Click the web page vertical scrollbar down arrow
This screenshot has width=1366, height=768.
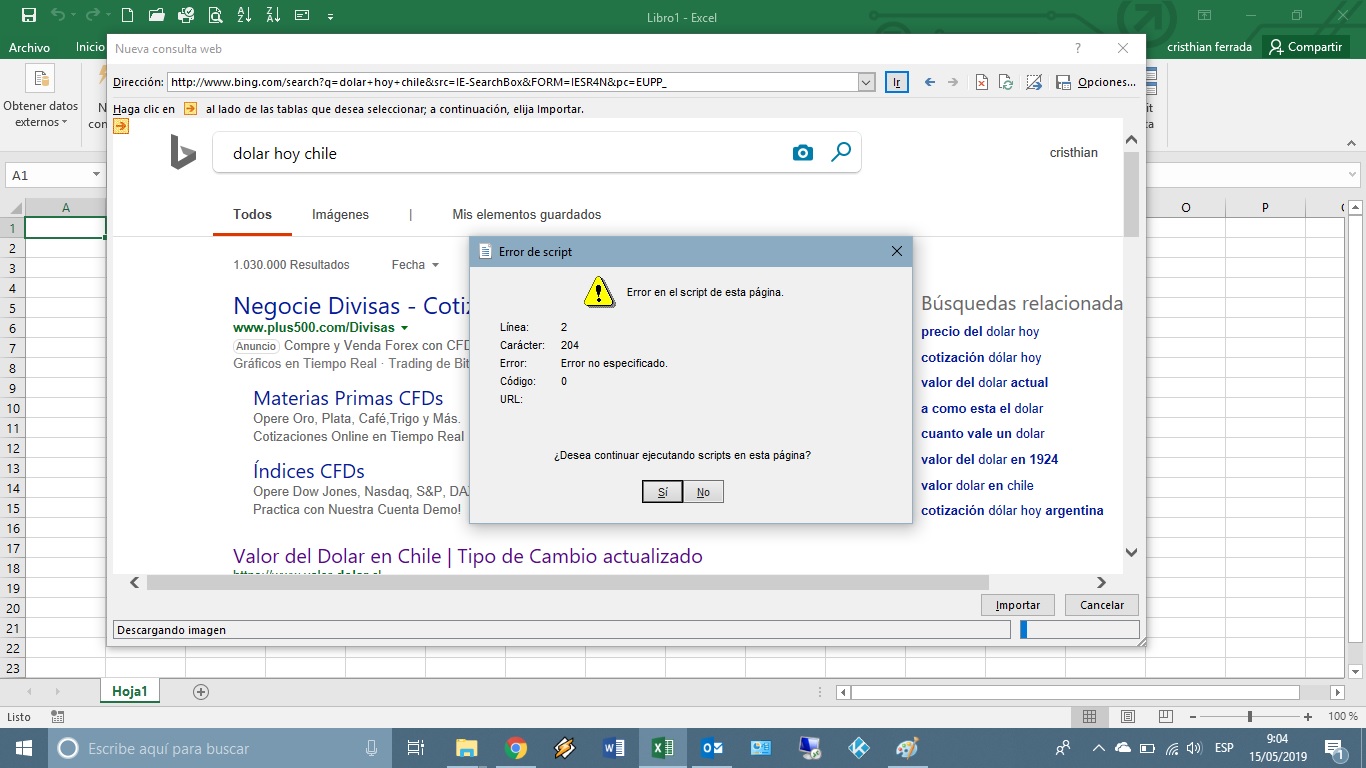1131,552
